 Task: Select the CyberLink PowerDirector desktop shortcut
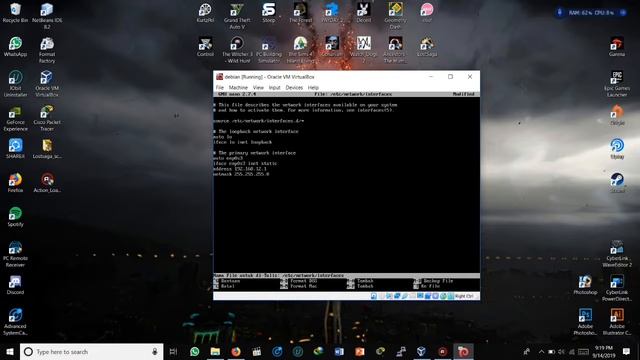point(617,288)
